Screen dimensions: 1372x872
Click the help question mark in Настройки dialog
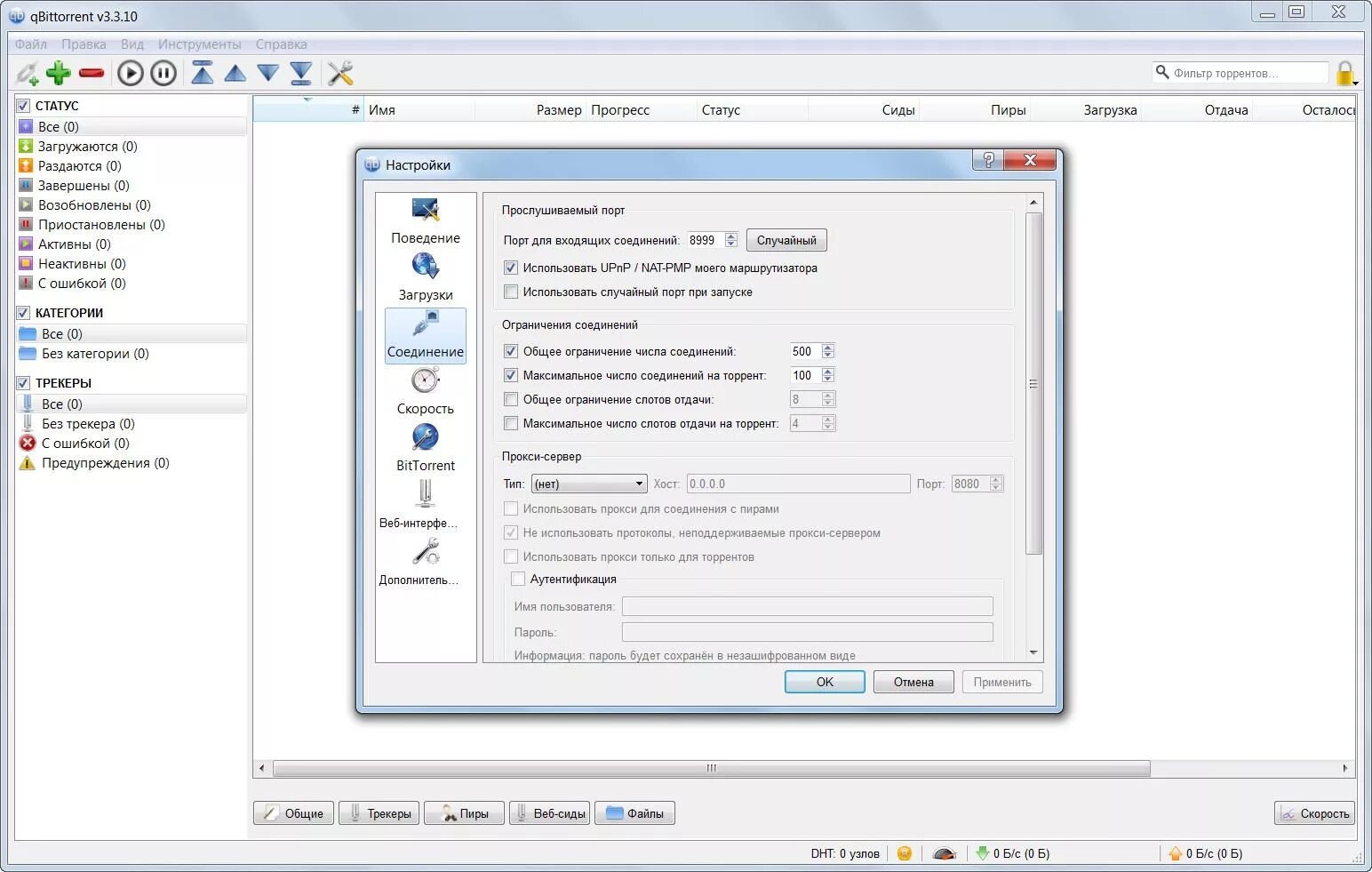pyautogui.click(x=988, y=160)
